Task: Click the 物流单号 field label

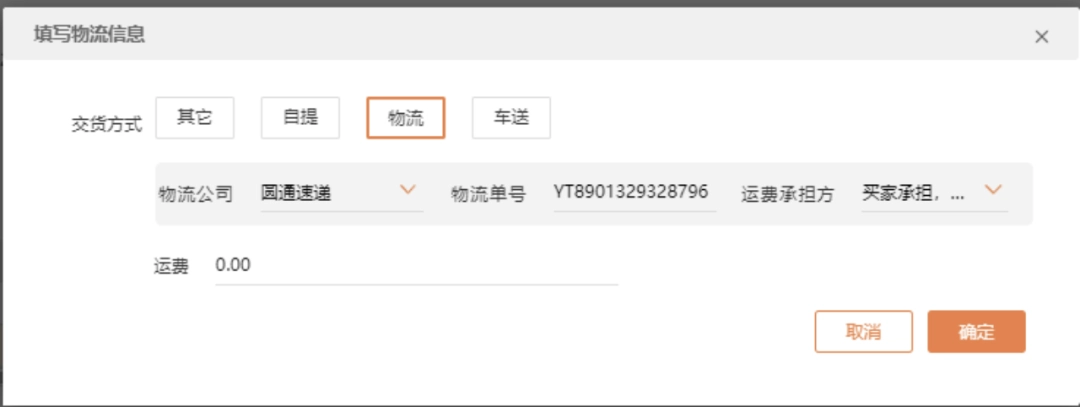Action: point(488,194)
